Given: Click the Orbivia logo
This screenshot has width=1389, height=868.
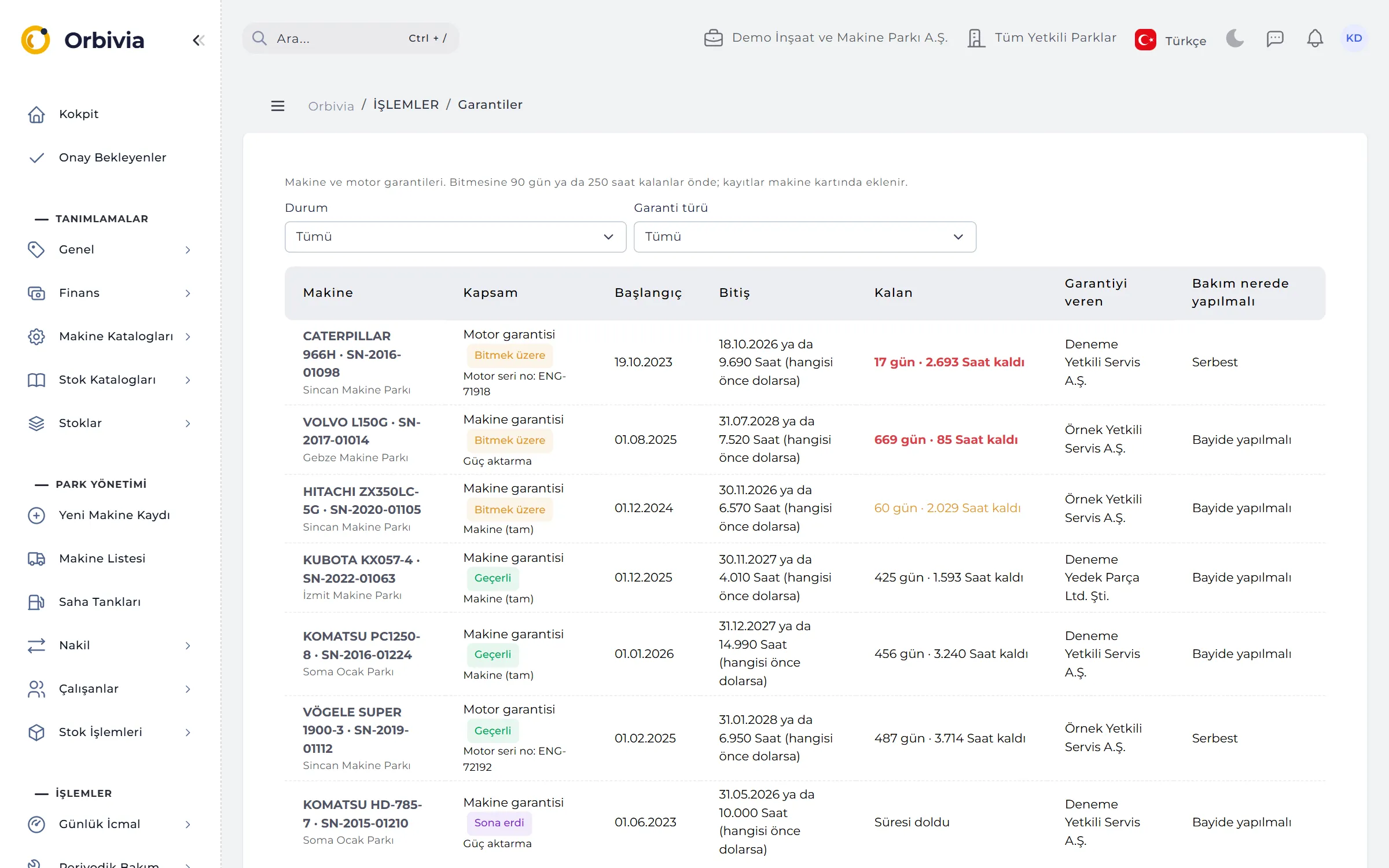Looking at the screenshot, I should pos(82,40).
